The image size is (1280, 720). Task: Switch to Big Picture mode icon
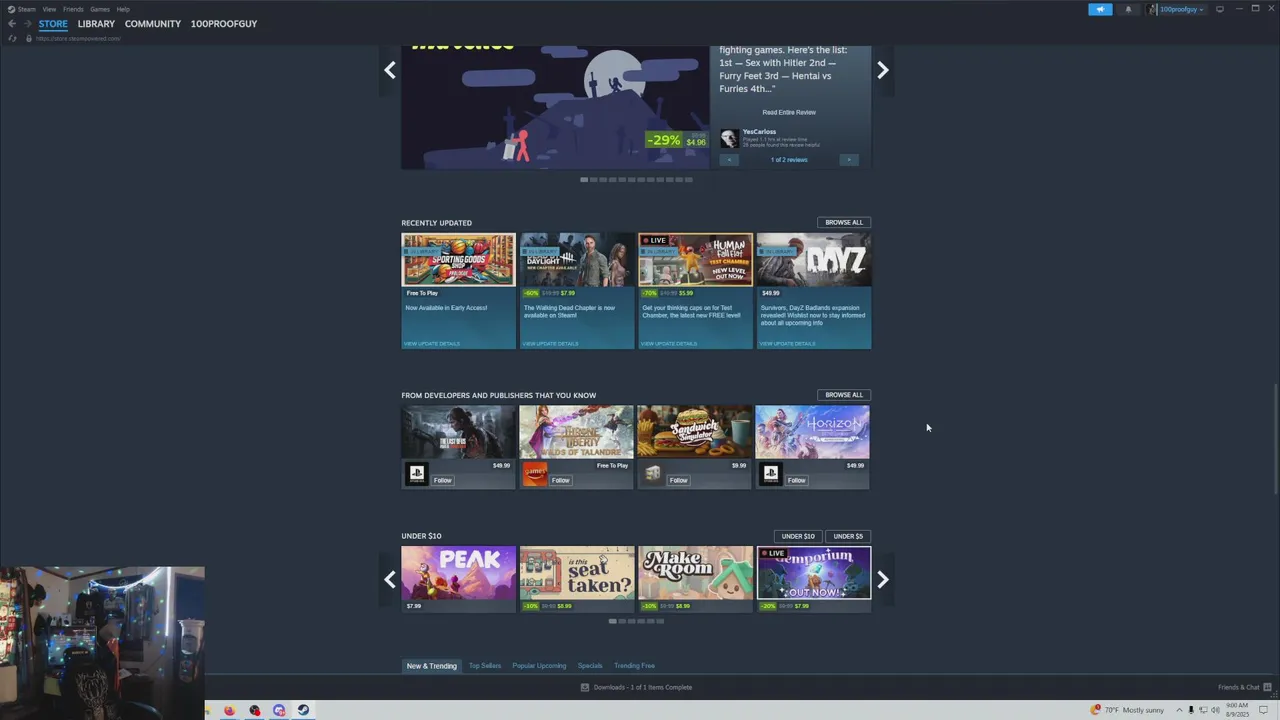[x=1219, y=9]
